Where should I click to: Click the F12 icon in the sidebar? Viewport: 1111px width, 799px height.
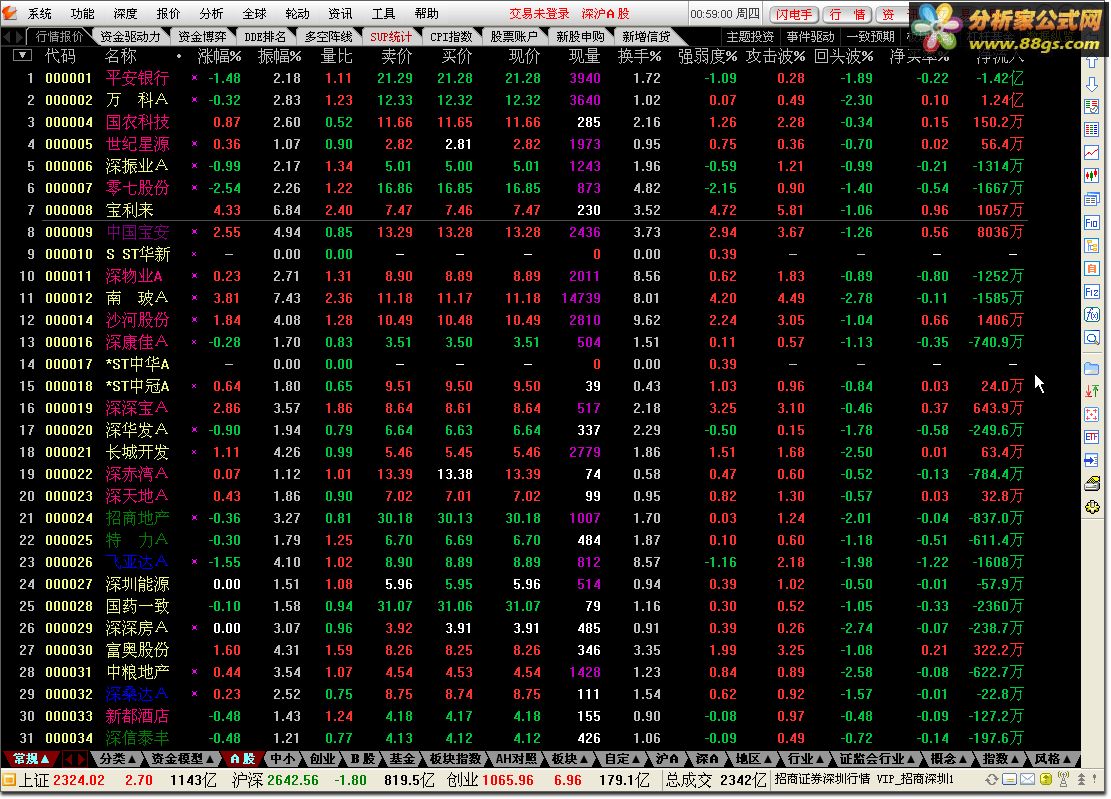(1092, 292)
